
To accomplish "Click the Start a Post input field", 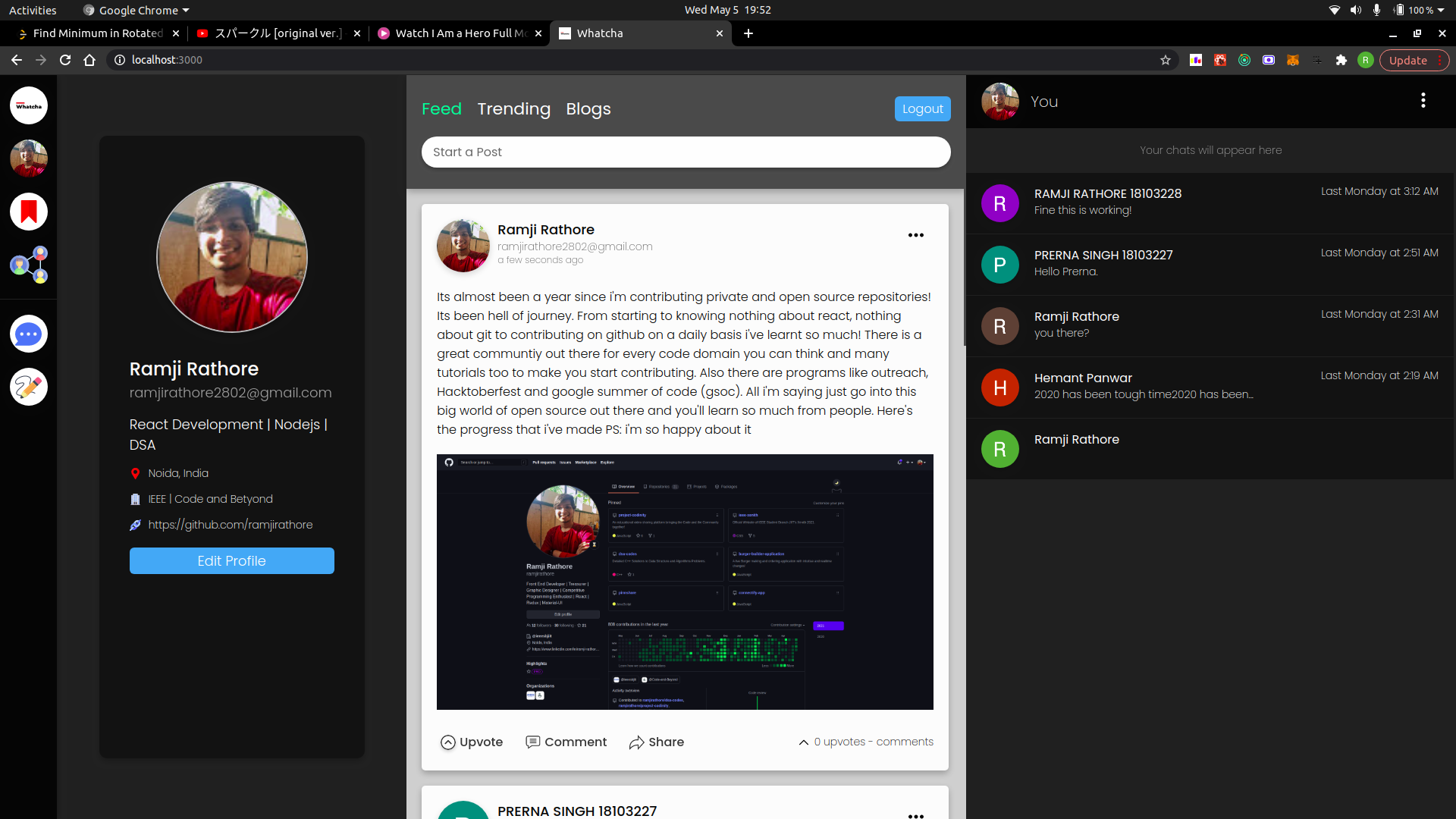I will [x=686, y=152].
